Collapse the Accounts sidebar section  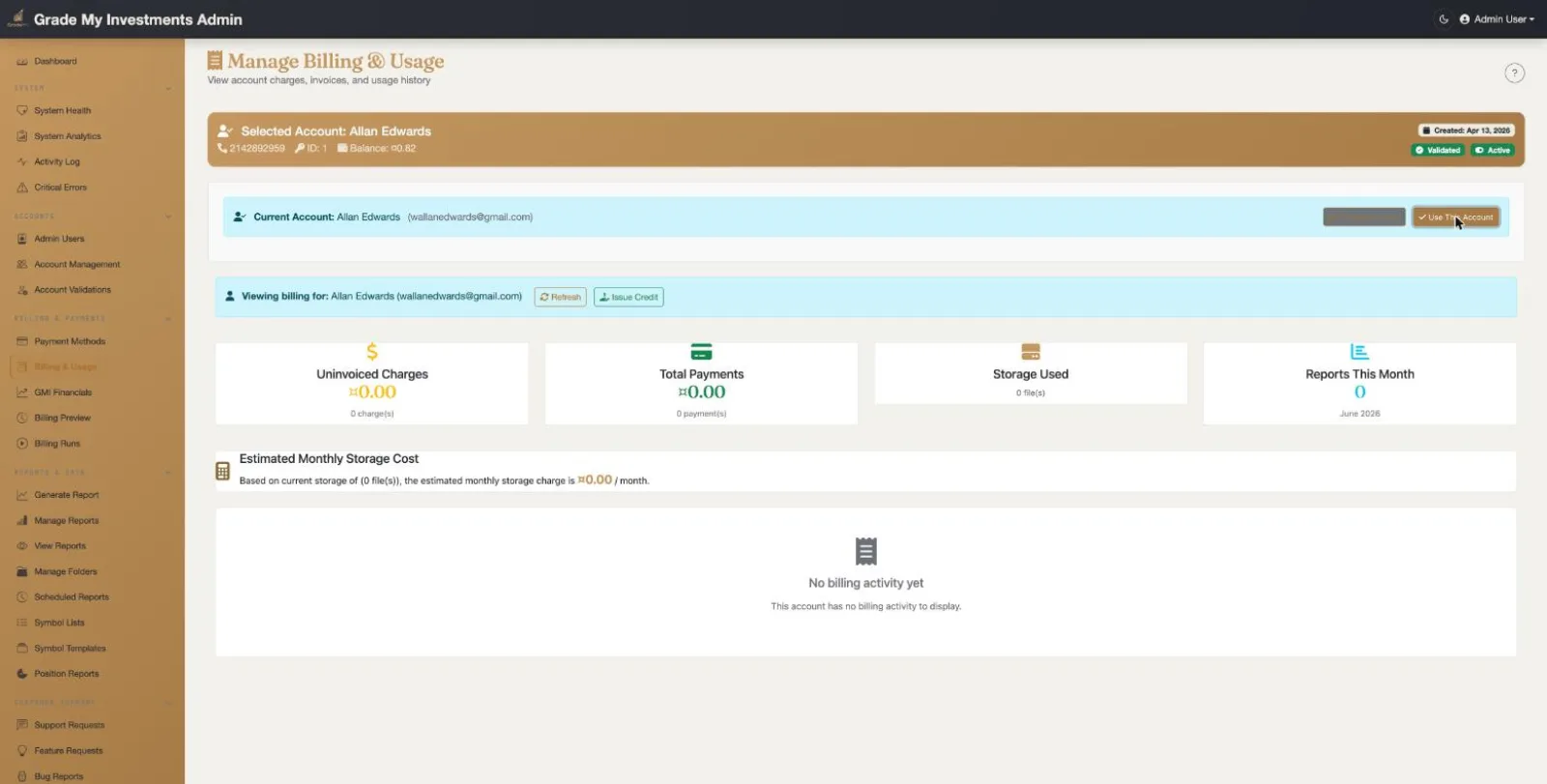point(168,217)
